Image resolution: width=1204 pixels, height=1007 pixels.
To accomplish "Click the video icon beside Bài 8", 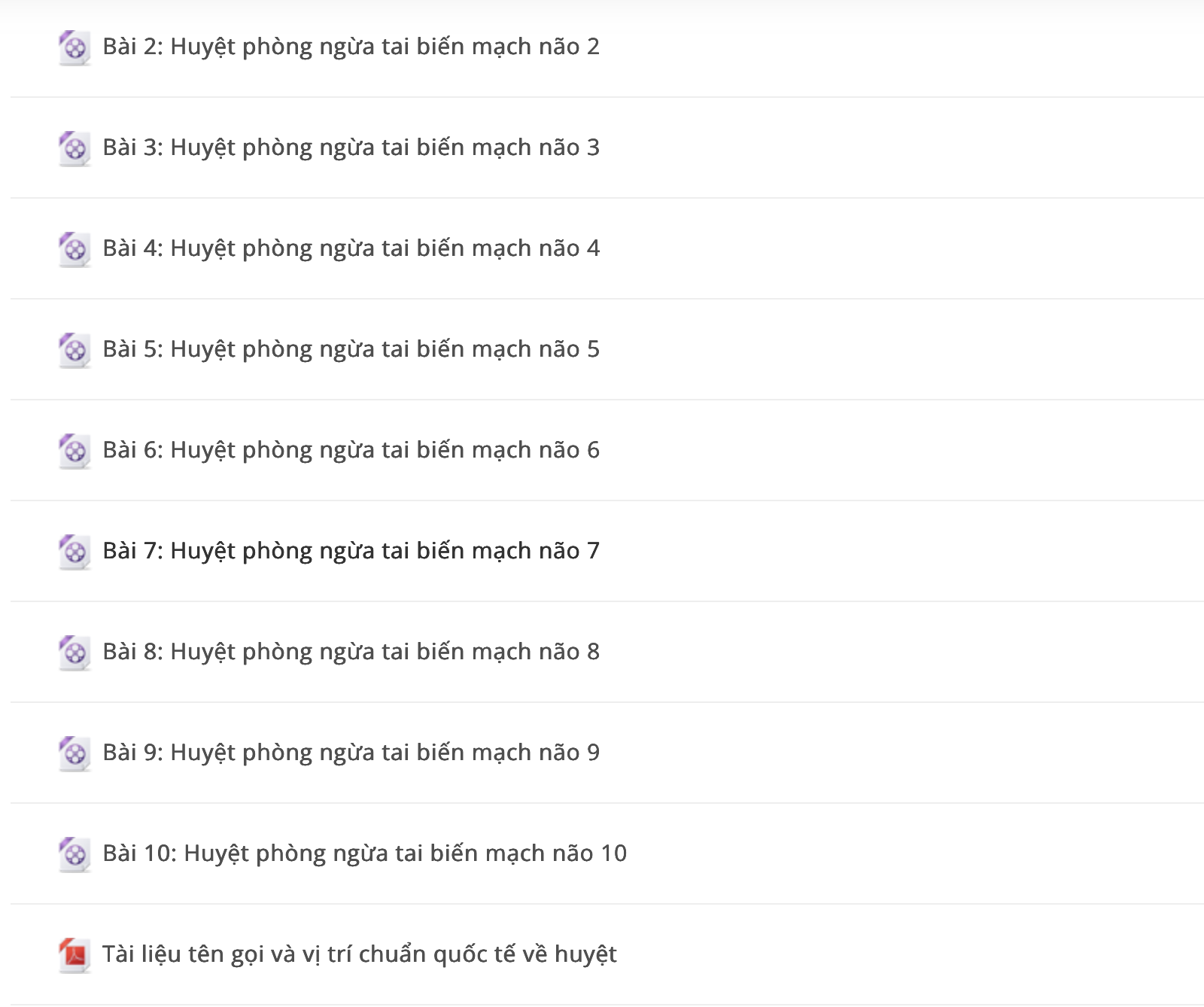I will [74, 653].
